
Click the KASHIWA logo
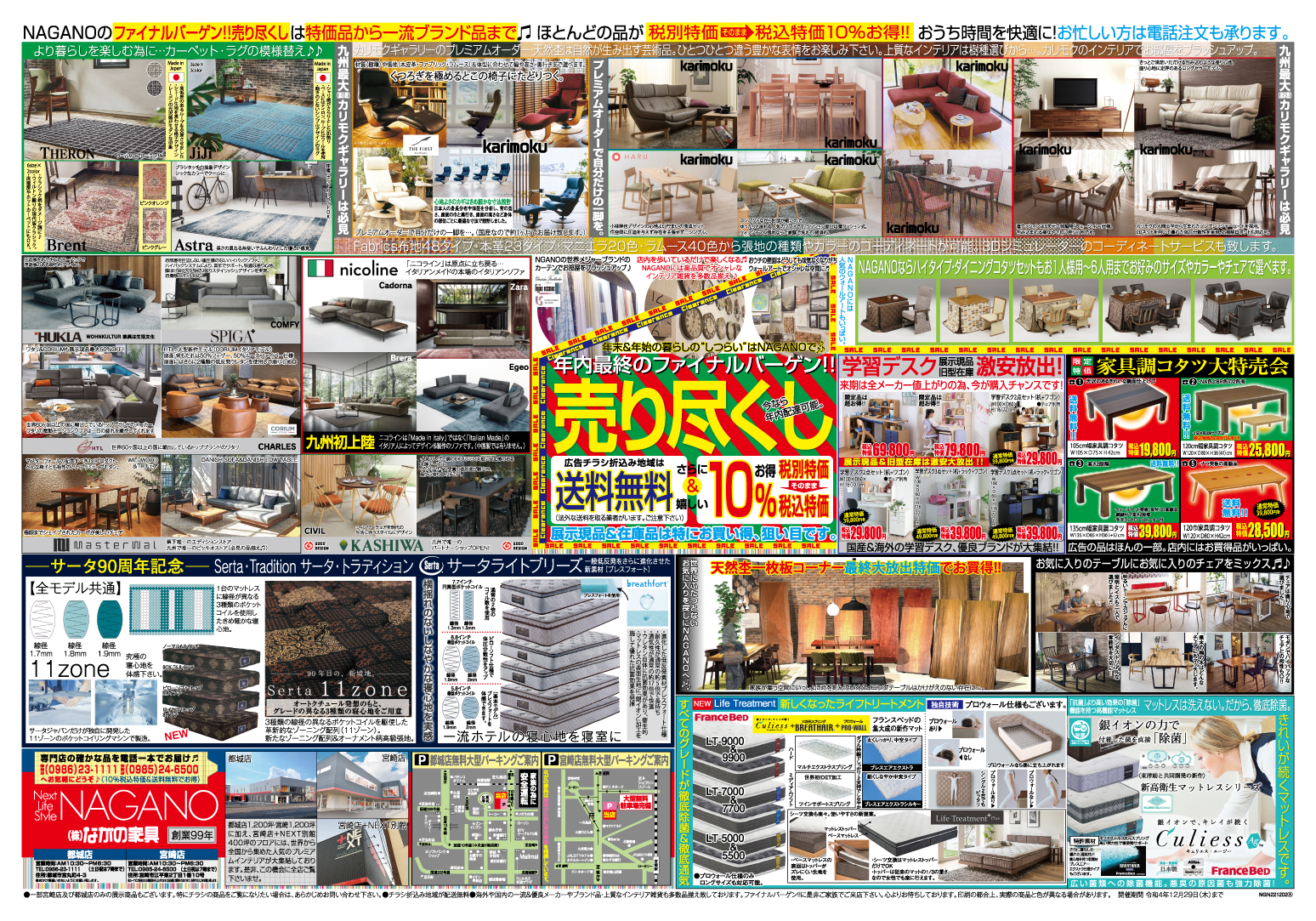[x=381, y=545]
